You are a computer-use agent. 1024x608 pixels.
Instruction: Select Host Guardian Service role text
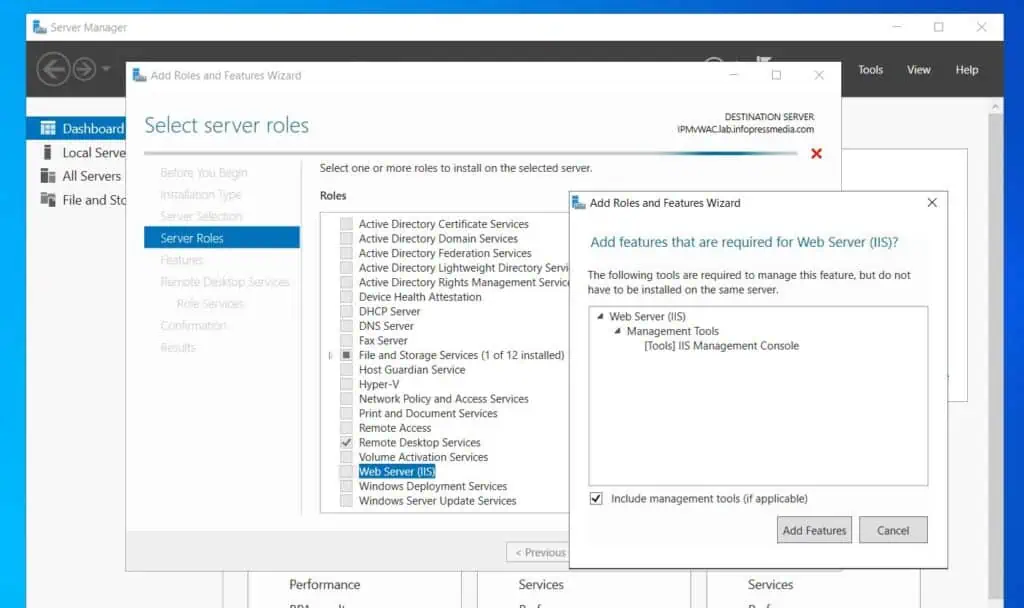pos(412,370)
